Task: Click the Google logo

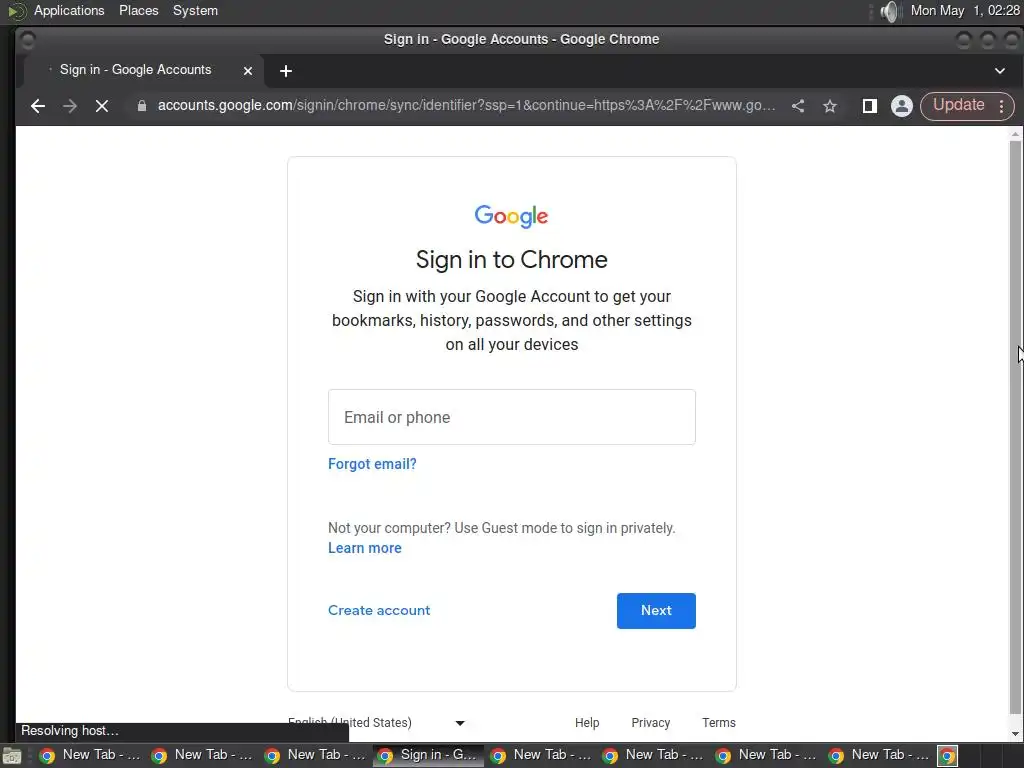Action: (x=511, y=216)
